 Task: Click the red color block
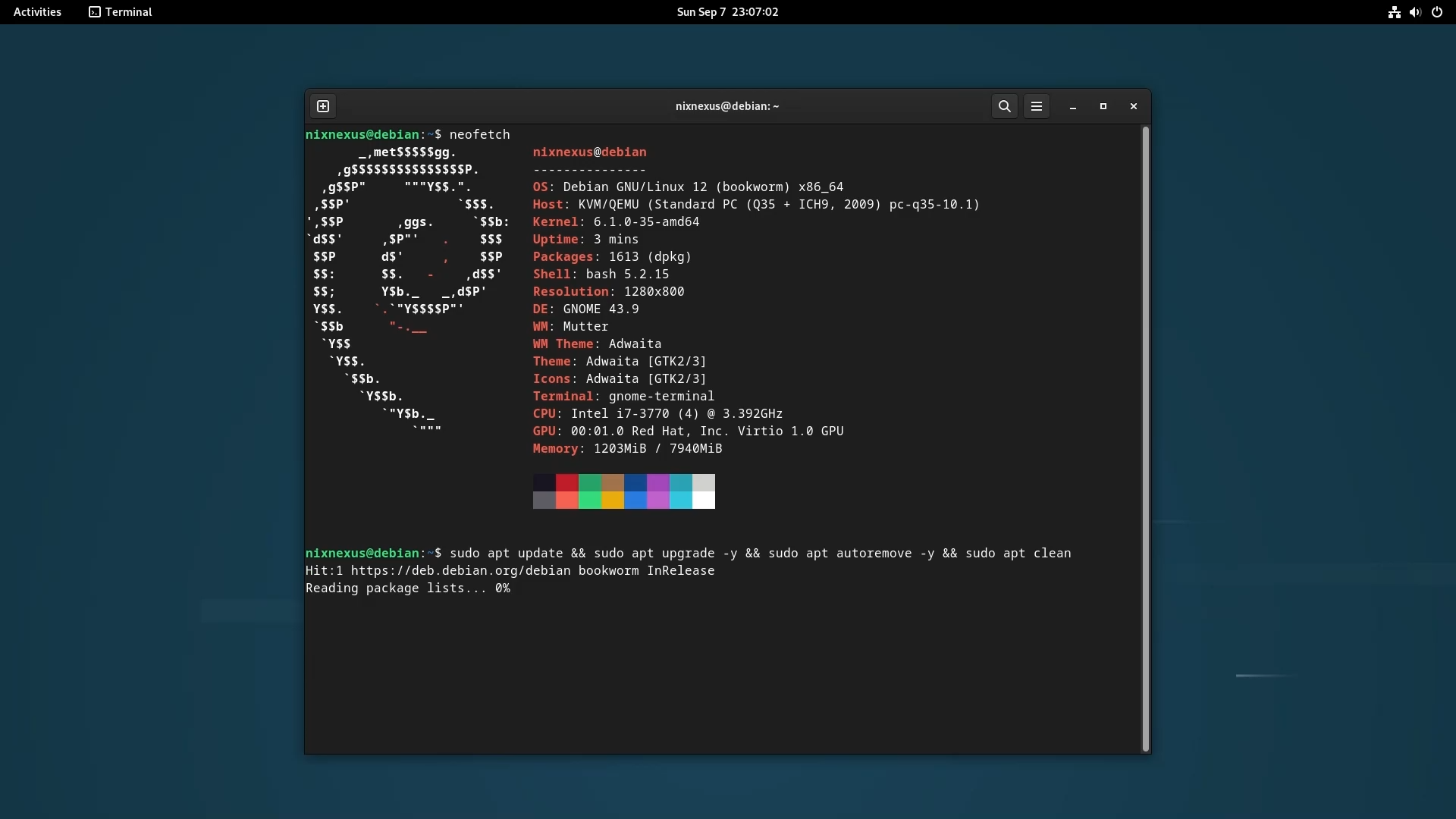(x=566, y=483)
